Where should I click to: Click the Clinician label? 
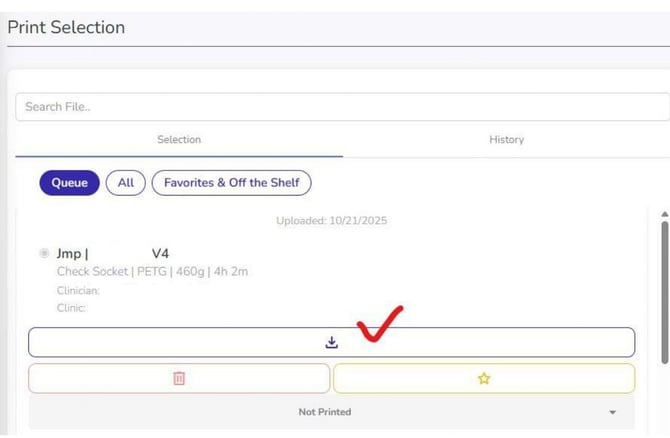pos(78,290)
